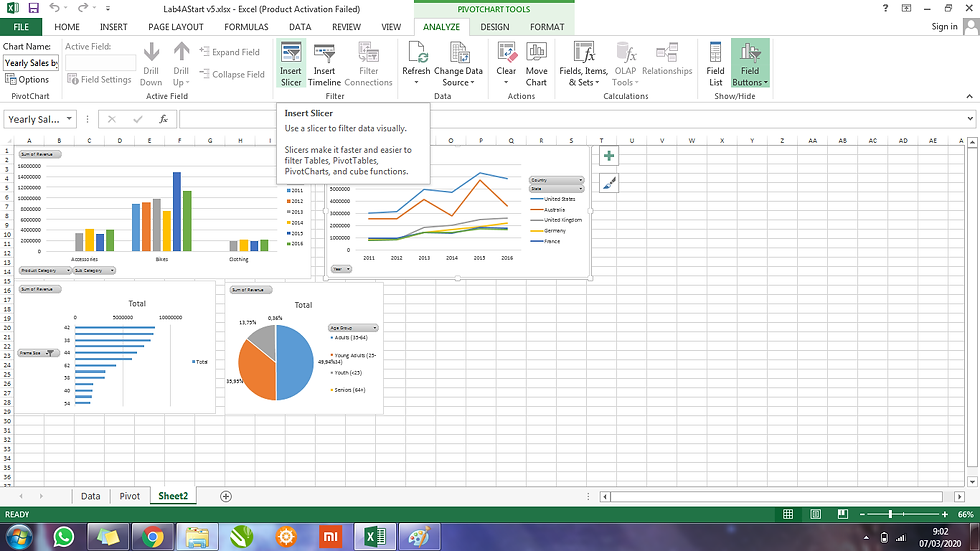Click the Move Chart button
The image size is (980, 551).
pyautogui.click(x=536, y=64)
